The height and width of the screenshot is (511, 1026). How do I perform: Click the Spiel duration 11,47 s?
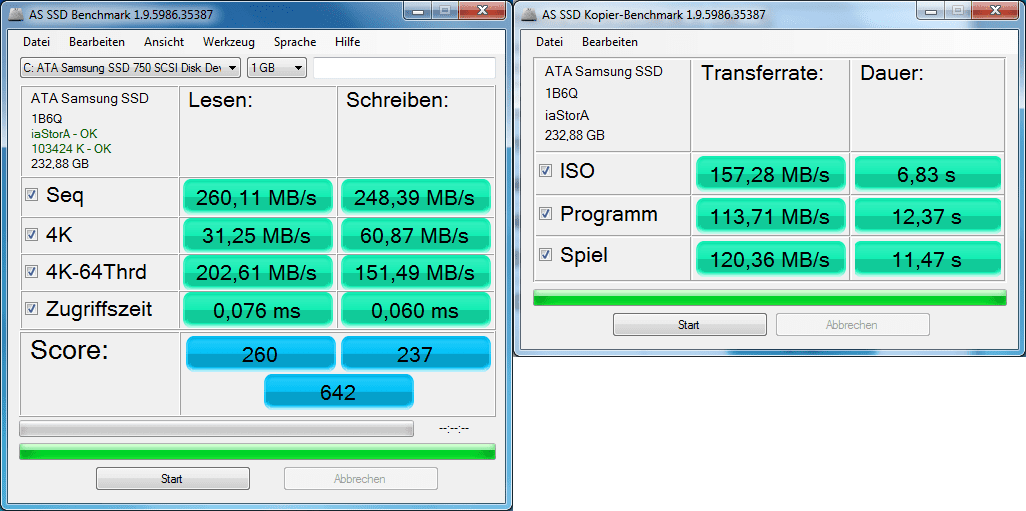928,258
